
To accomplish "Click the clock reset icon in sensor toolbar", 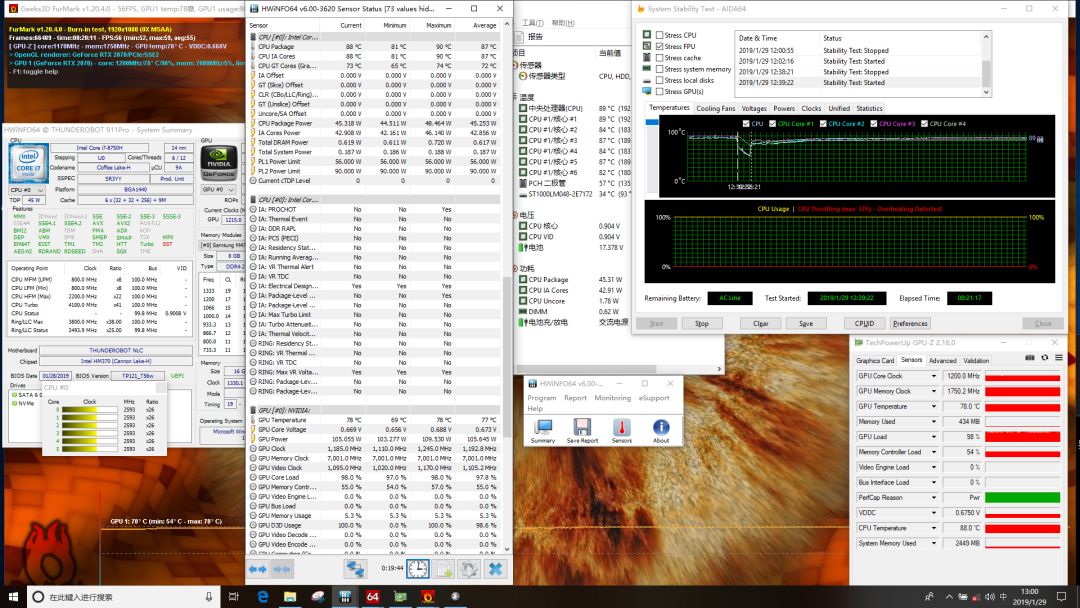I will coord(417,568).
